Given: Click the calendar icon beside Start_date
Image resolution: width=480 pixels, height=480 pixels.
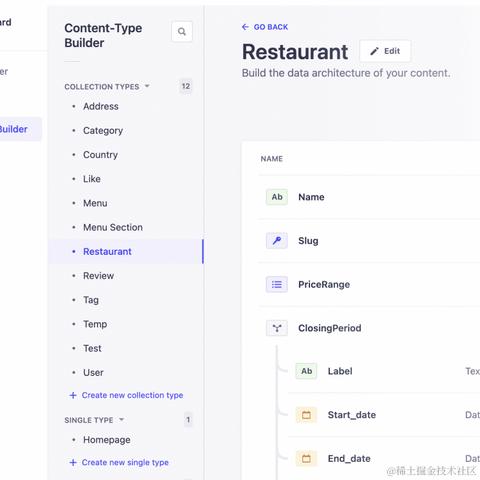Looking at the screenshot, I should tap(306, 415).
